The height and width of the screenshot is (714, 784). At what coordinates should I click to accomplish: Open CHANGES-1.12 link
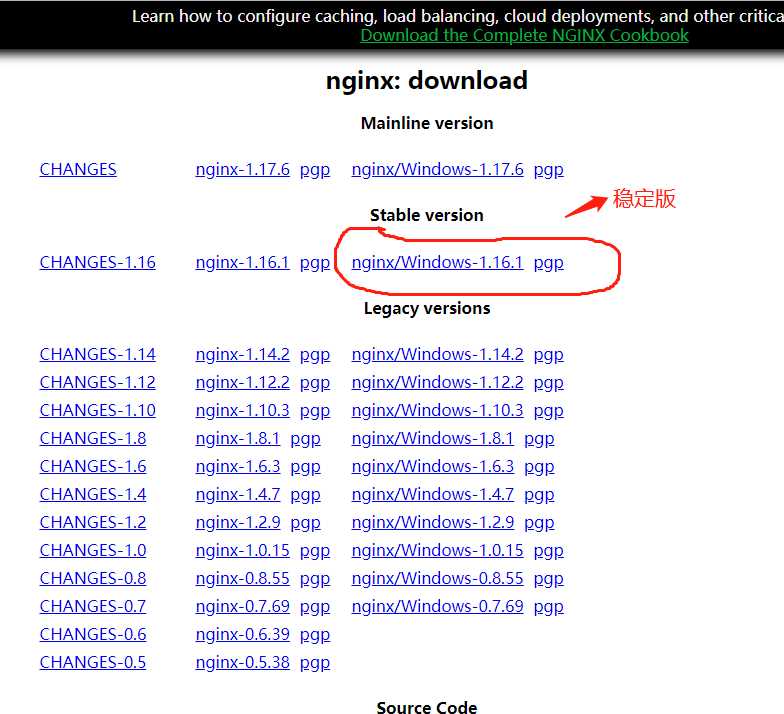coord(98,382)
